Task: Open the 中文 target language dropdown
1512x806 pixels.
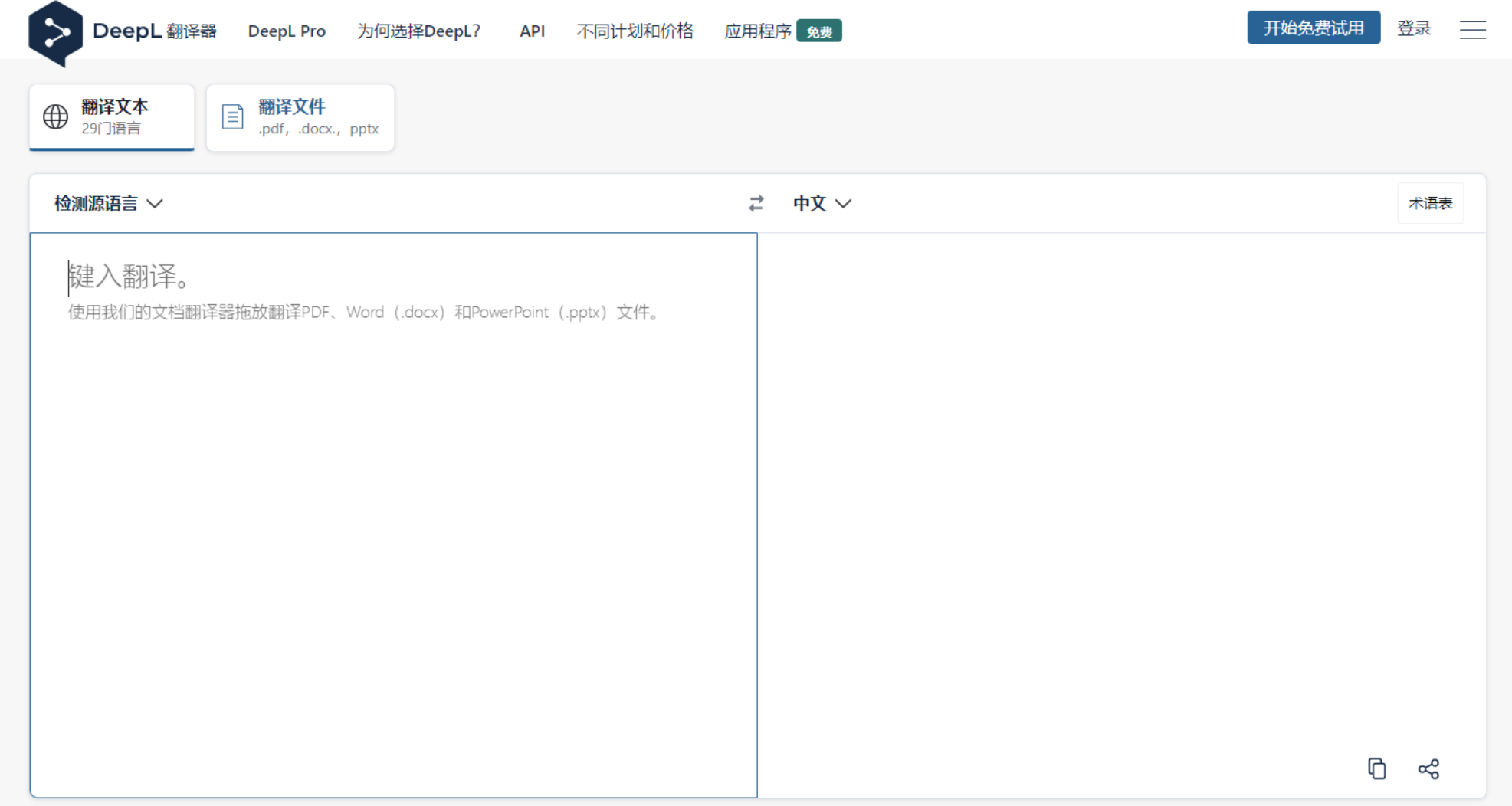Action: point(822,203)
